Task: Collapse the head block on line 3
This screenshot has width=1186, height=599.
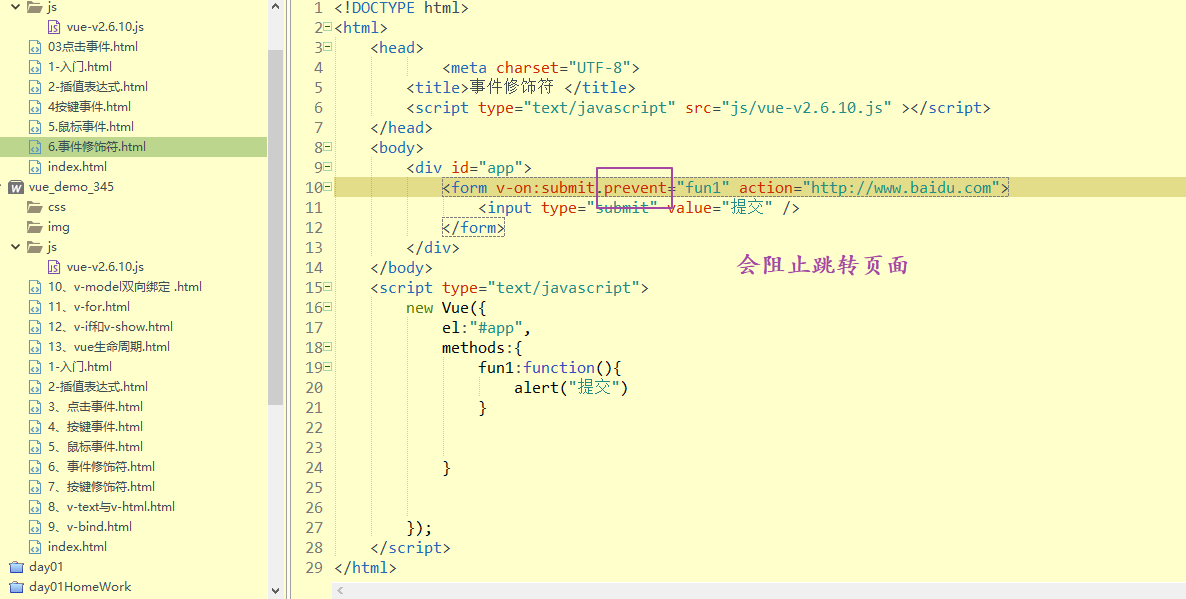Action: coord(328,47)
